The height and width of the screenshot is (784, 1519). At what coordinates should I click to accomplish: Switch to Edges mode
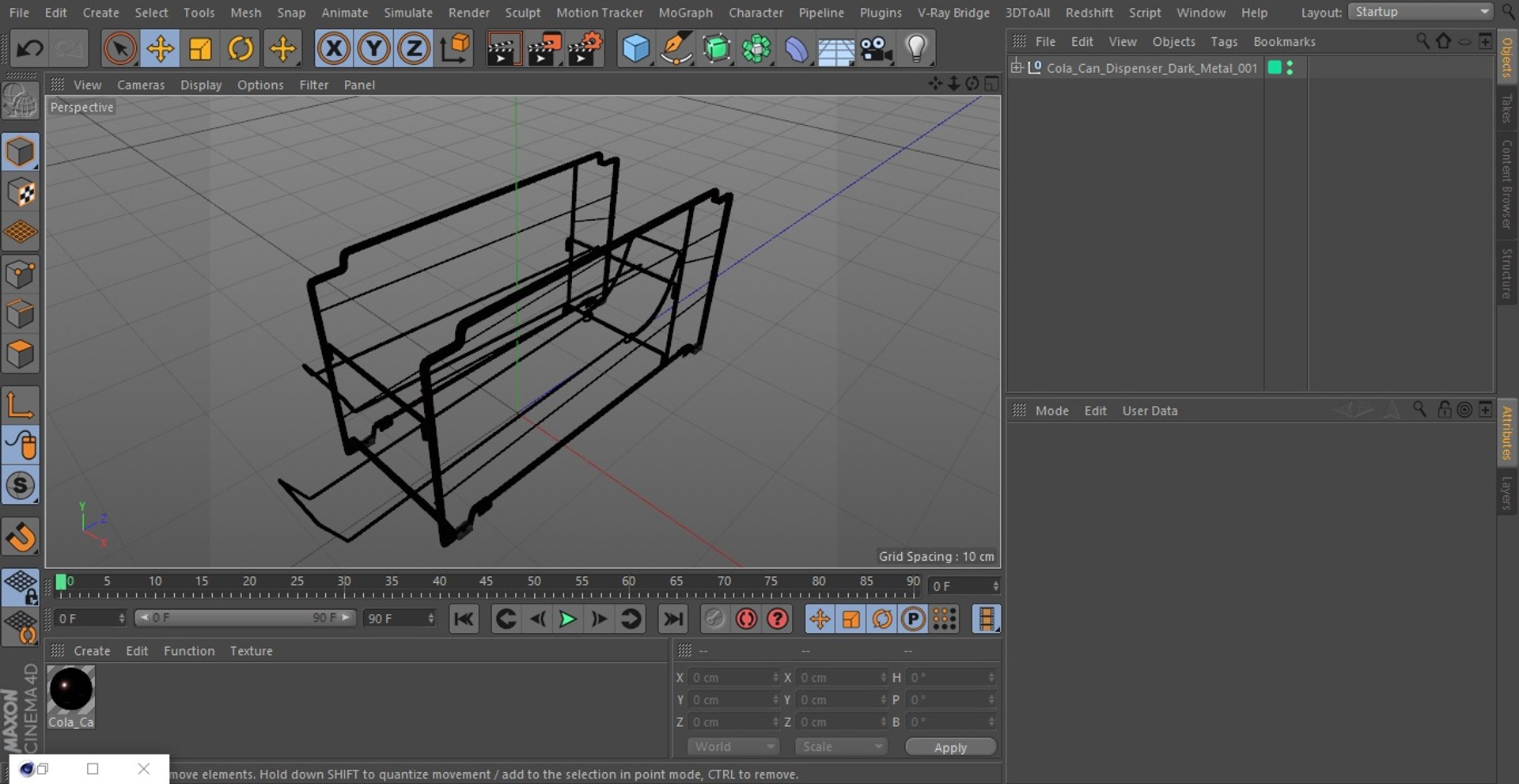click(21, 314)
